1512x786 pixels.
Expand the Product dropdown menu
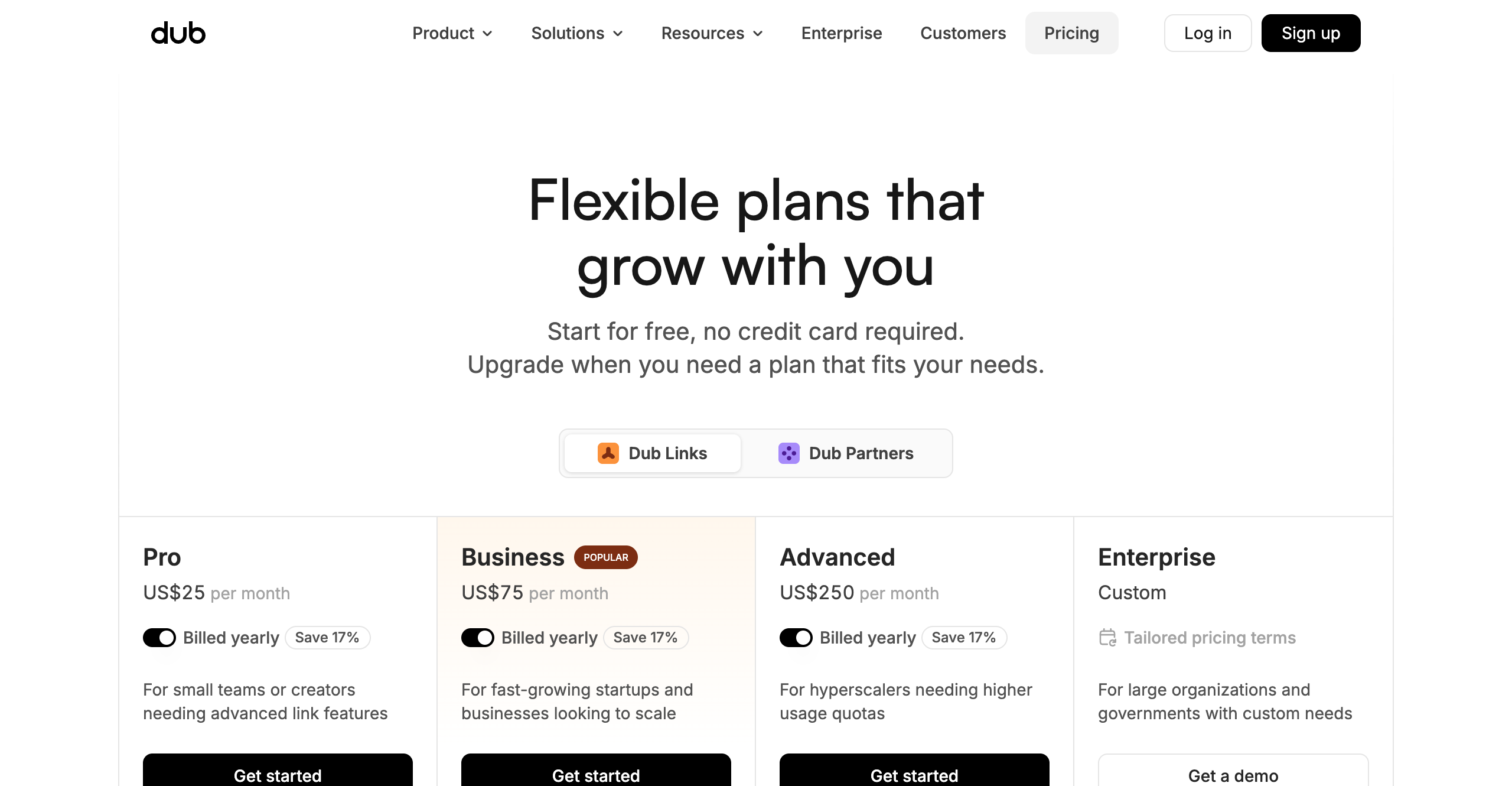pos(452,33)
